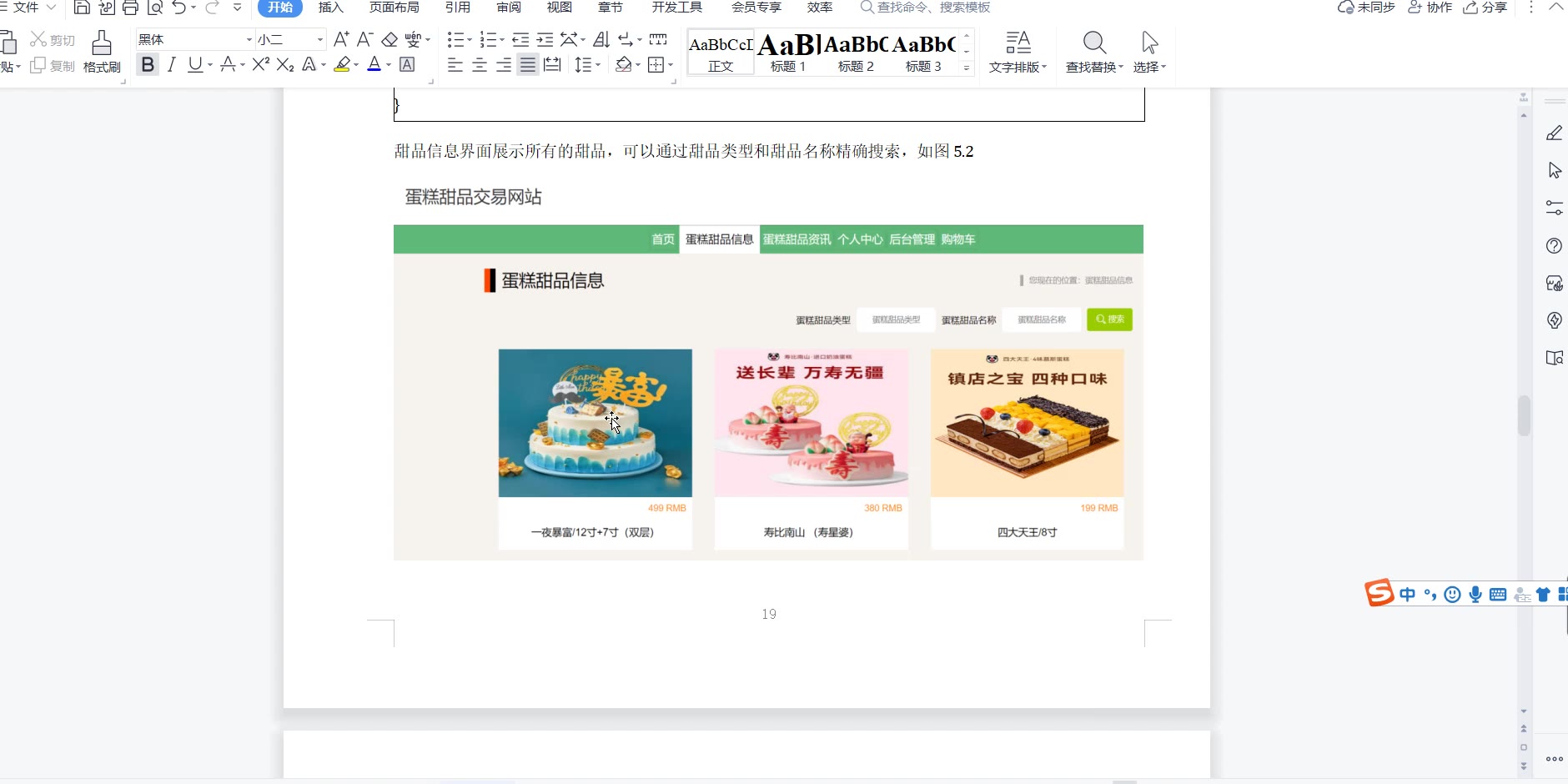This screenshot has height=784, width=1568.
Task: Click the 选择 selection tool
Action: point(1149,52)
